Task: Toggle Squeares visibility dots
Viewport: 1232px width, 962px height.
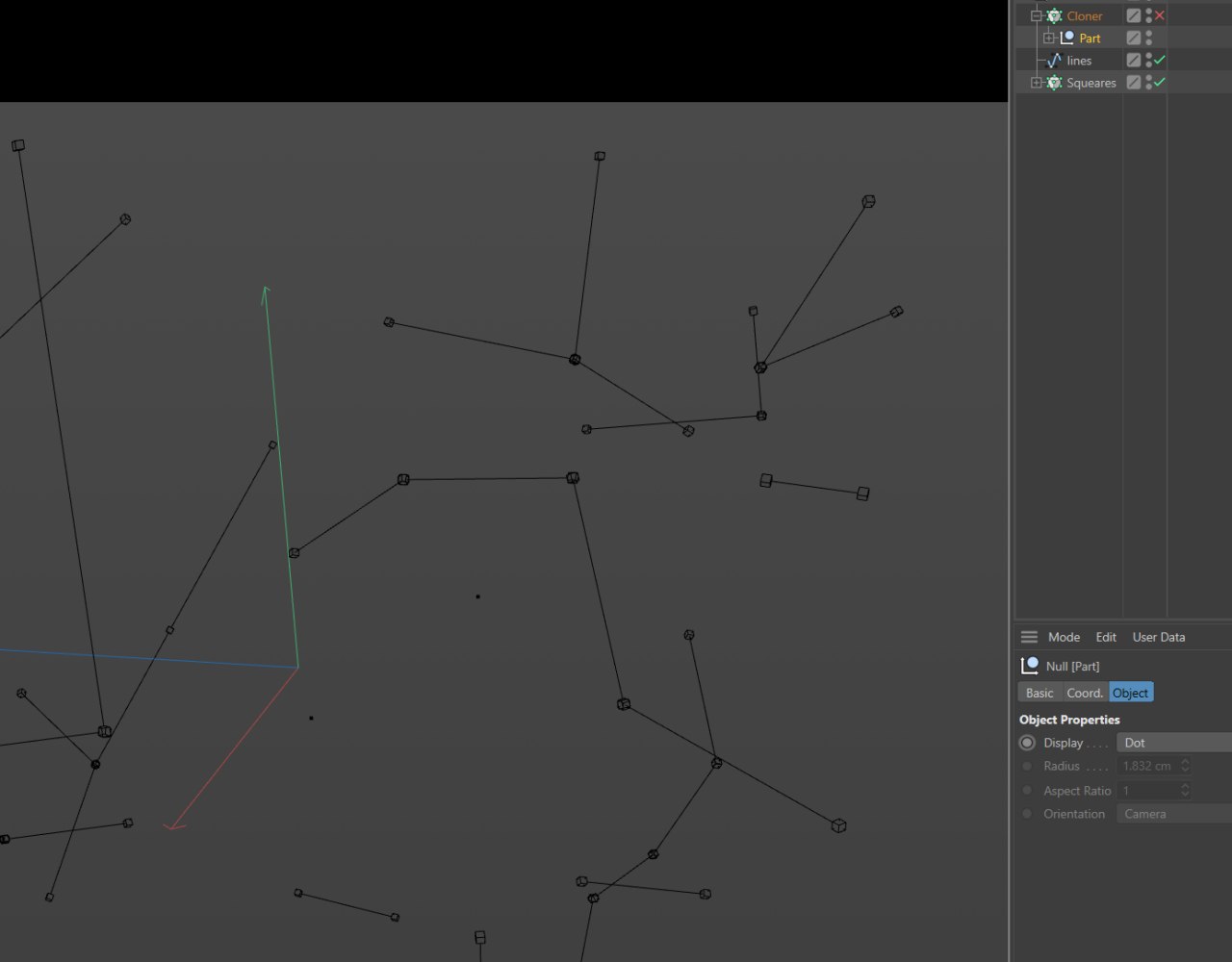Action: point(1148,83)
